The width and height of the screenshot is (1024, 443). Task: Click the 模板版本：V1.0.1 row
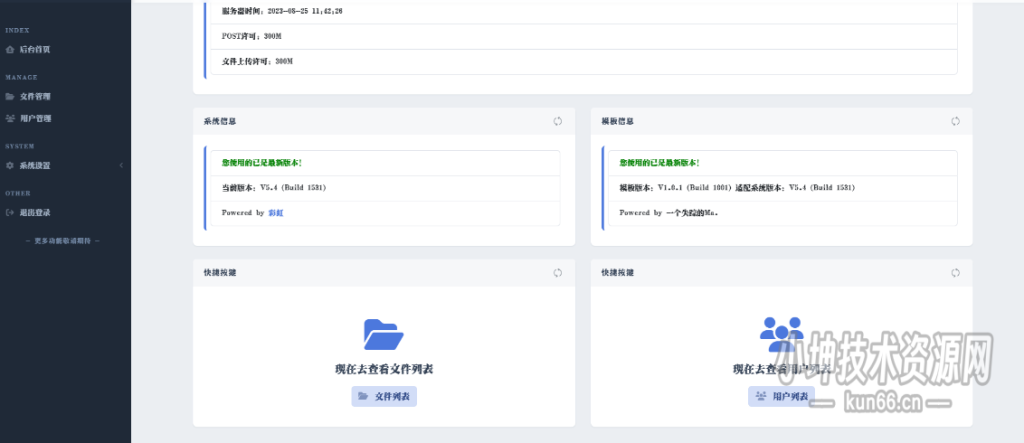782,188
